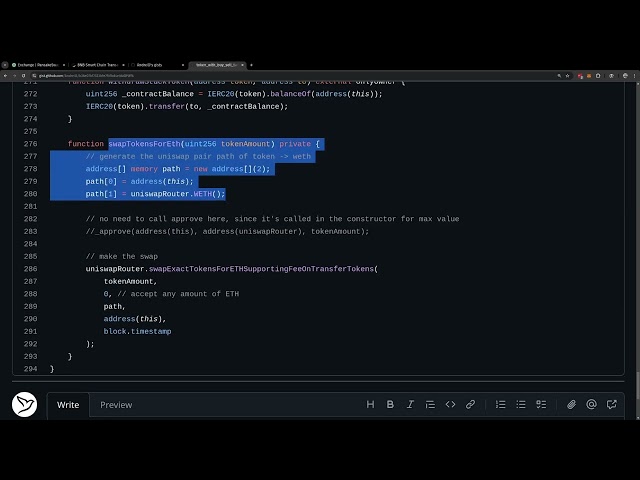This screenshot has width=640, height=480.
Task: Open the browser extensions puzzle menu
Action: click(598, 76)
